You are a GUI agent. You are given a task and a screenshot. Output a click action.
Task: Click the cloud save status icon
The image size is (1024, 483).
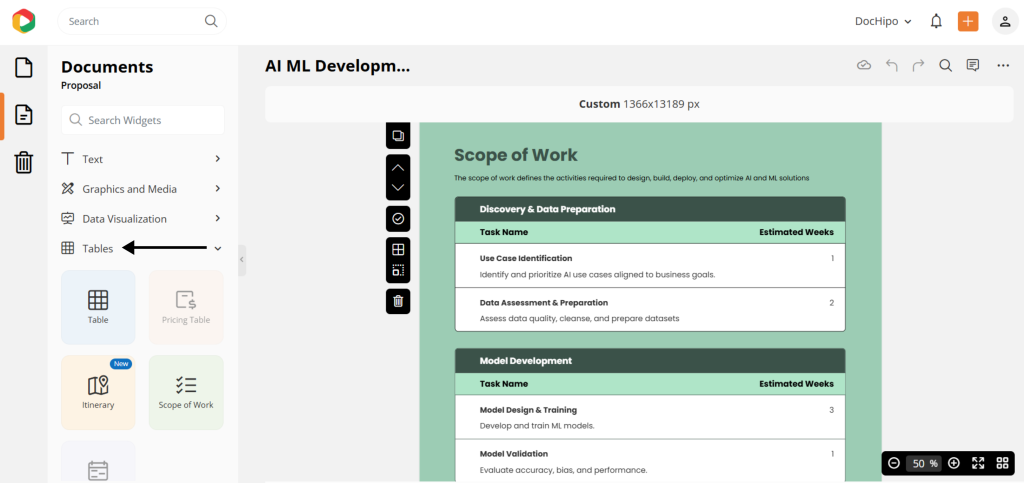pos(864,65)
